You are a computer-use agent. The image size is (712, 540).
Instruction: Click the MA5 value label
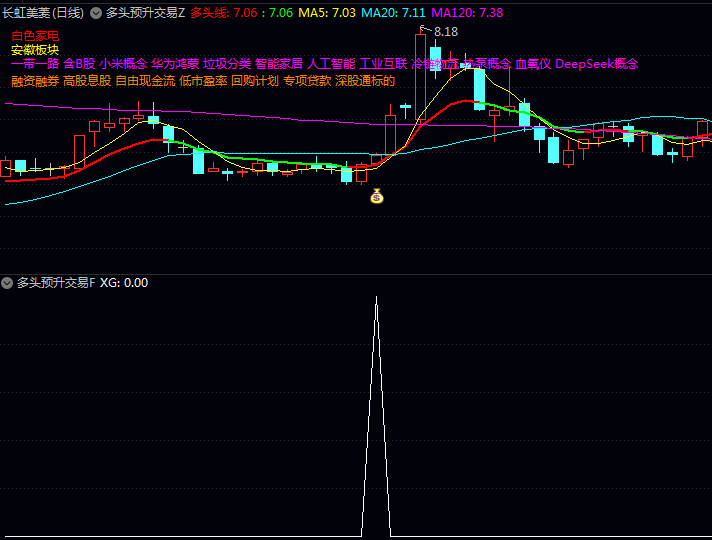point(327,13)
